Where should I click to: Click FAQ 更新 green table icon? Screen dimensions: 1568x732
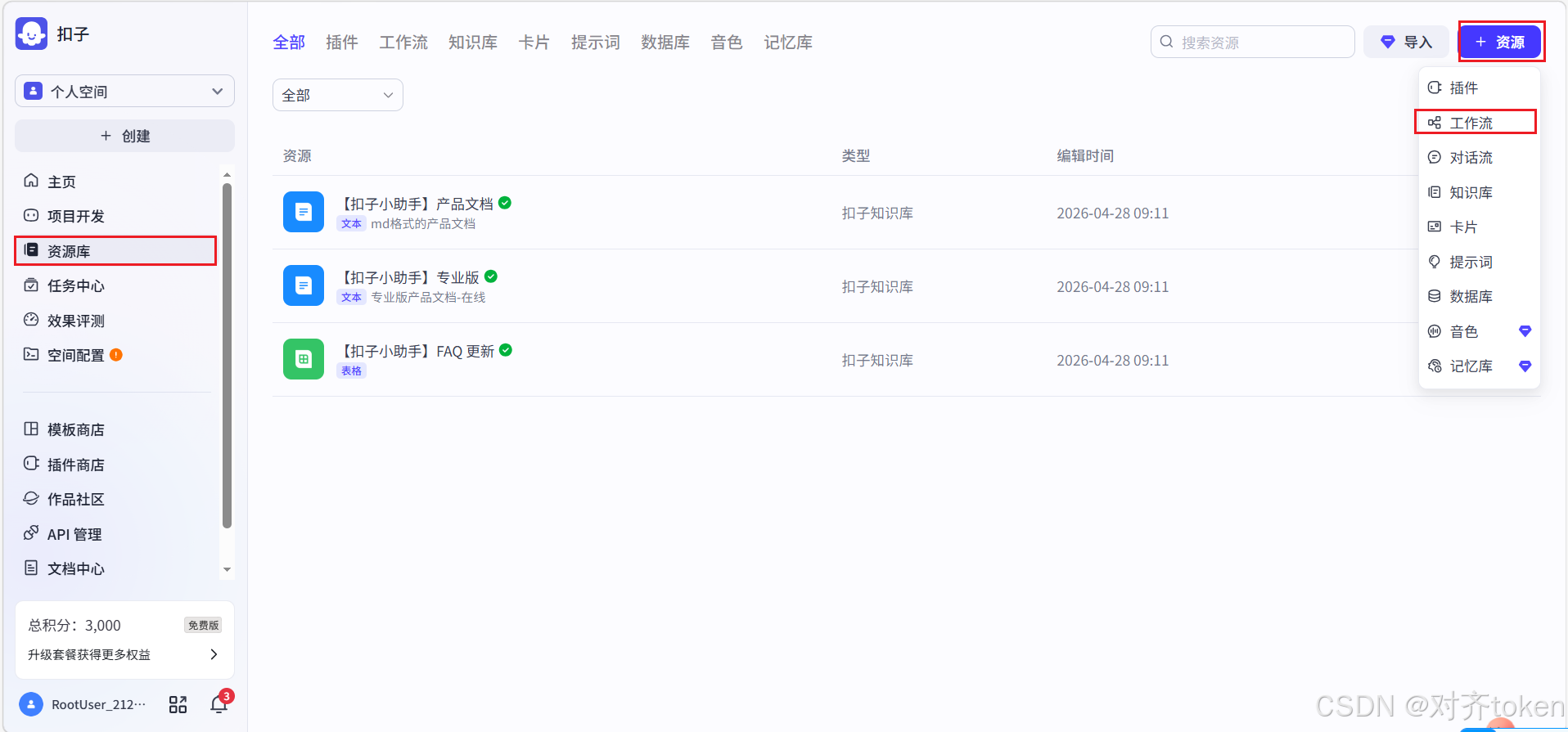point(304,359)
